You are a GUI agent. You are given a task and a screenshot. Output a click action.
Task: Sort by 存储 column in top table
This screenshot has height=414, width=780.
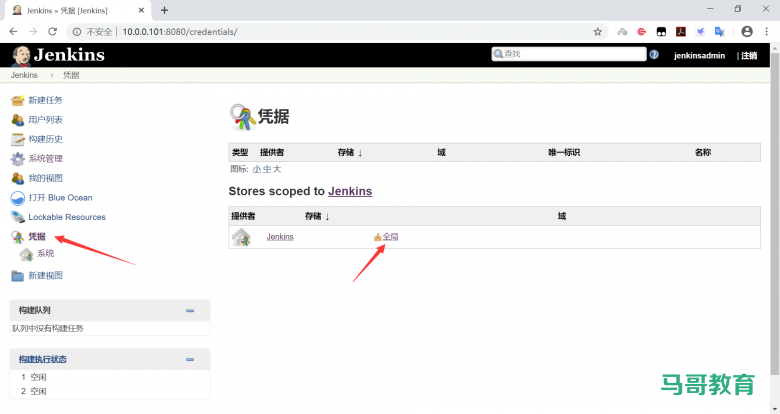point(350,152)
